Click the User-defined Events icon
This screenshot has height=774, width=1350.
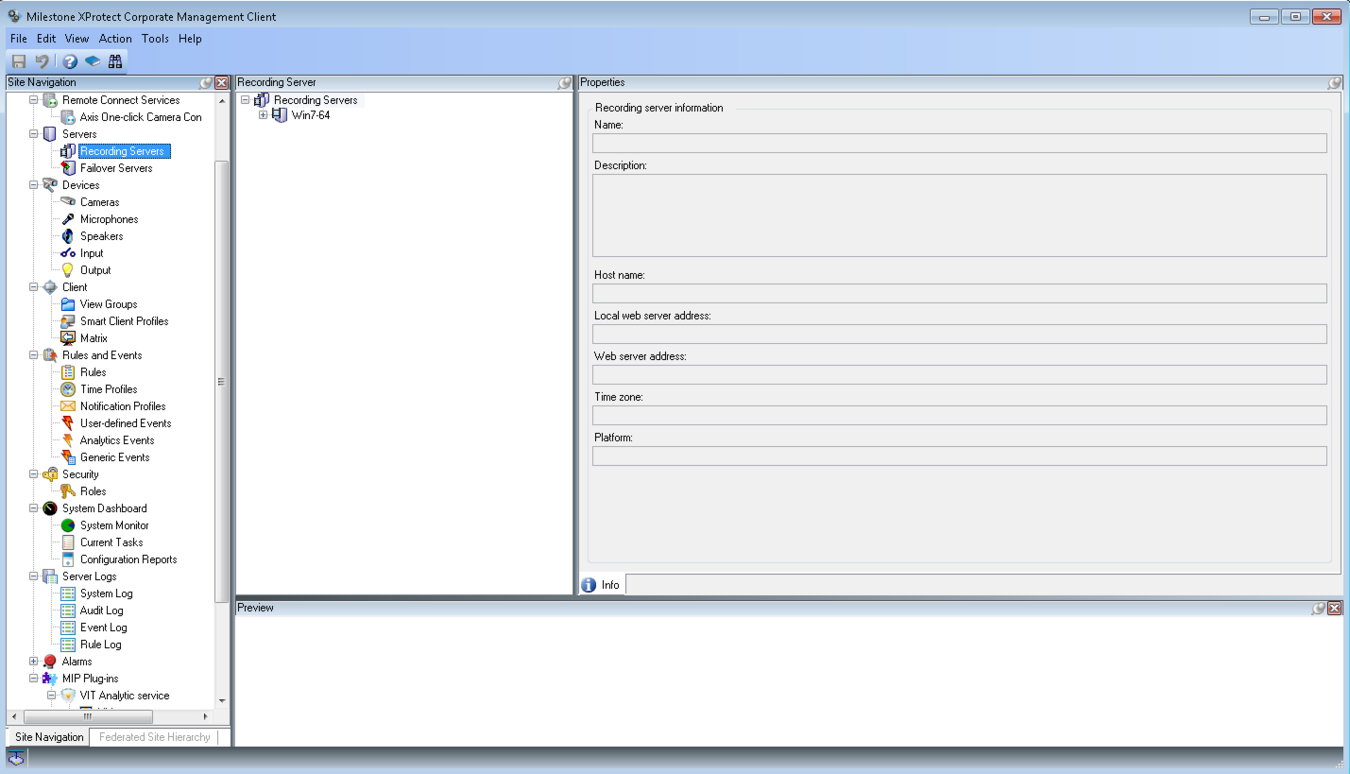(68, 423)
